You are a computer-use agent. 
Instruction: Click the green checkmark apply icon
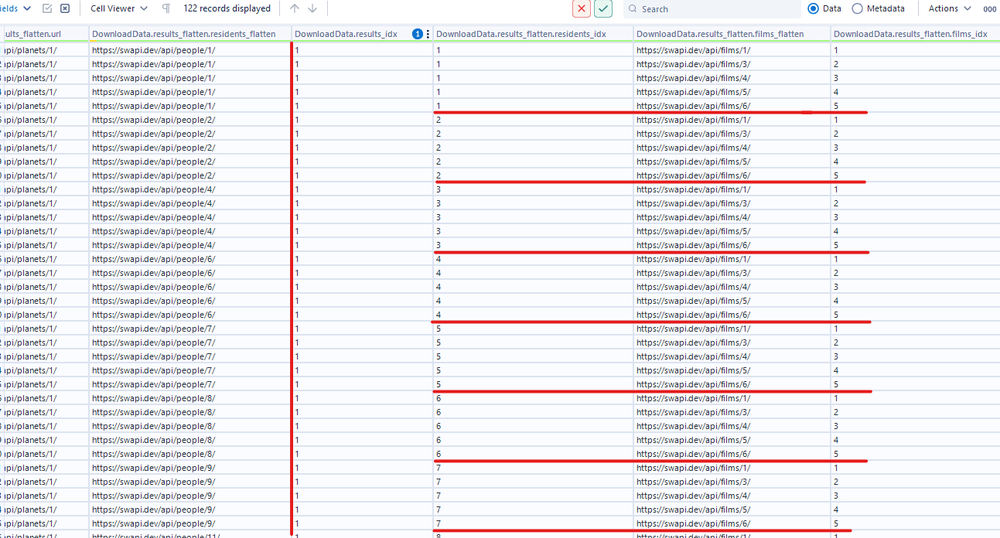coord(603,9)
